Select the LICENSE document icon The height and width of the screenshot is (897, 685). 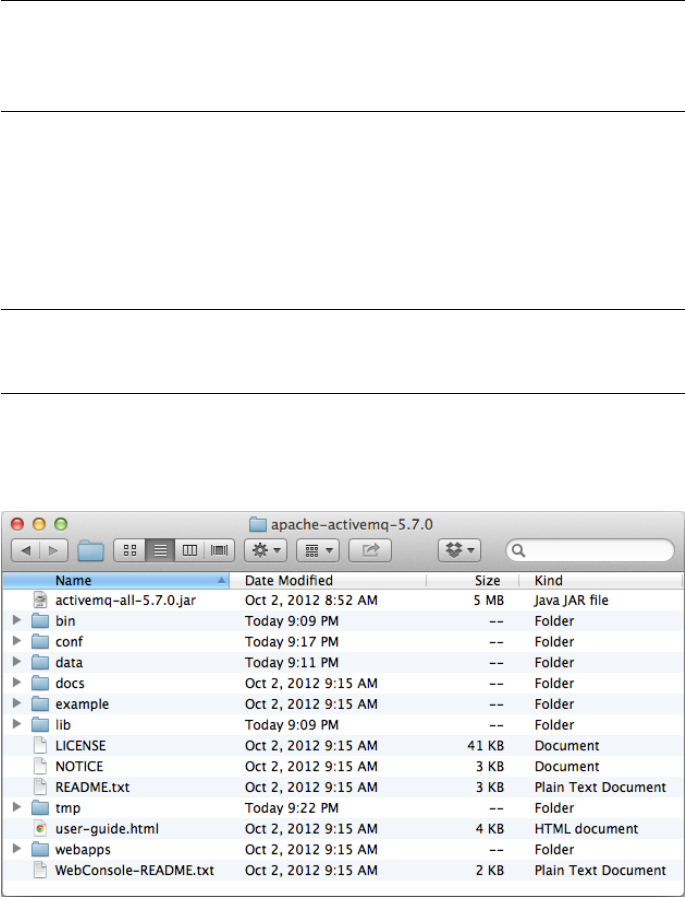coord(40,745)
